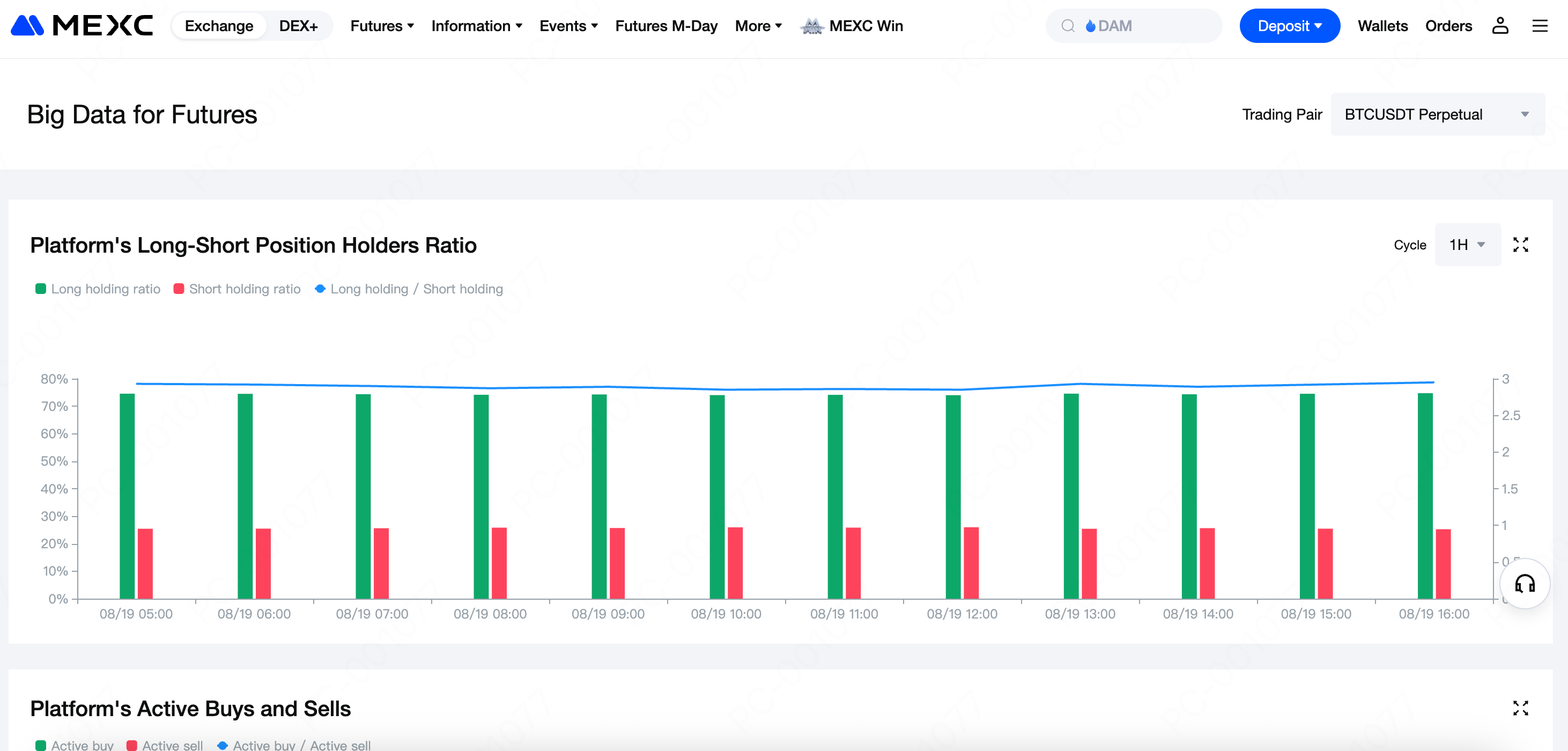Open the user profile icon
1568x751 pixels.
[x=1499, y=26]
